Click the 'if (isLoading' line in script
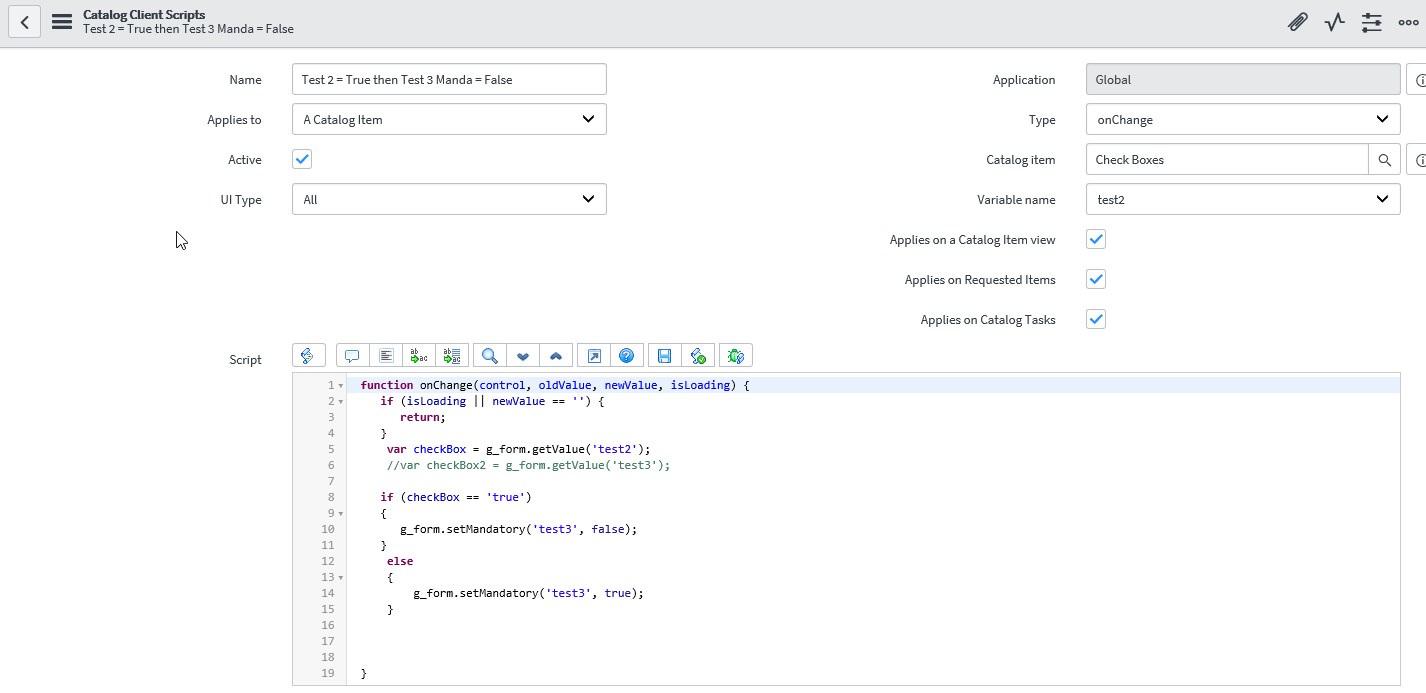The width and height of the screenshot is (1426, 693). (x=493, y=401)
